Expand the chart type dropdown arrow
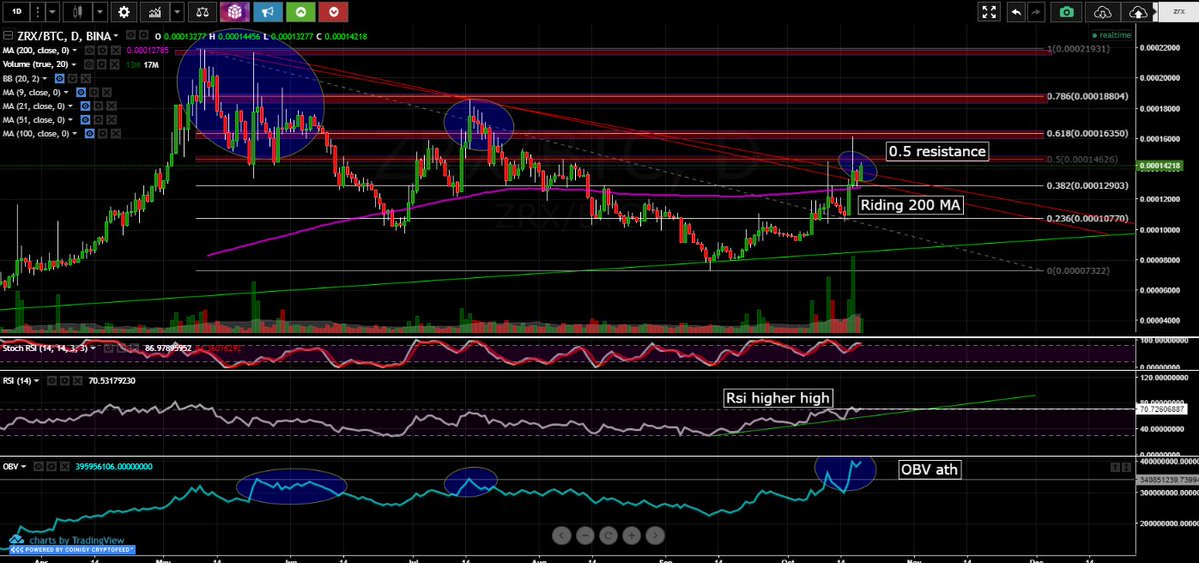This screenshot has height=563, width=1199. (x=99, y=11)
